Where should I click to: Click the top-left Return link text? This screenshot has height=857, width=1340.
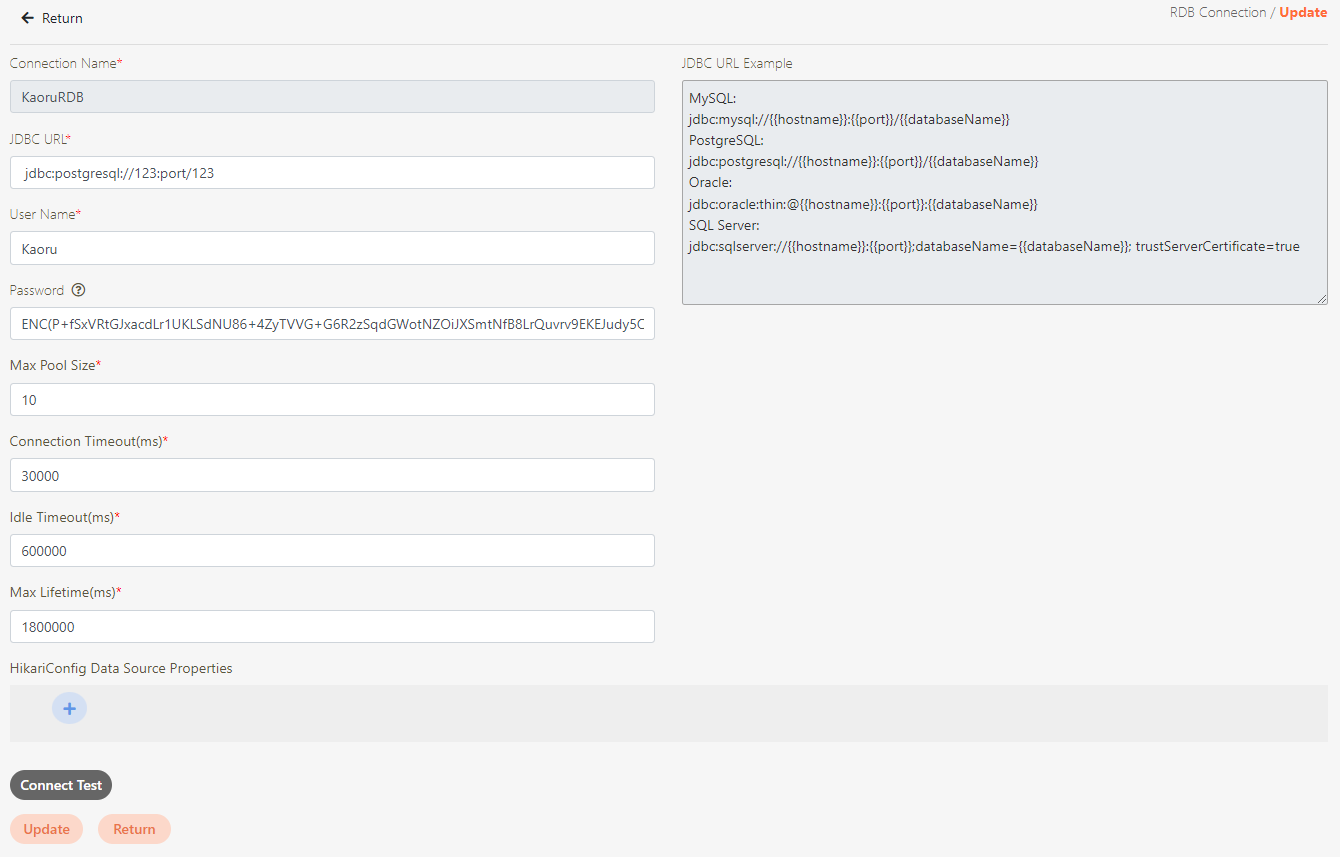point(62,18)
